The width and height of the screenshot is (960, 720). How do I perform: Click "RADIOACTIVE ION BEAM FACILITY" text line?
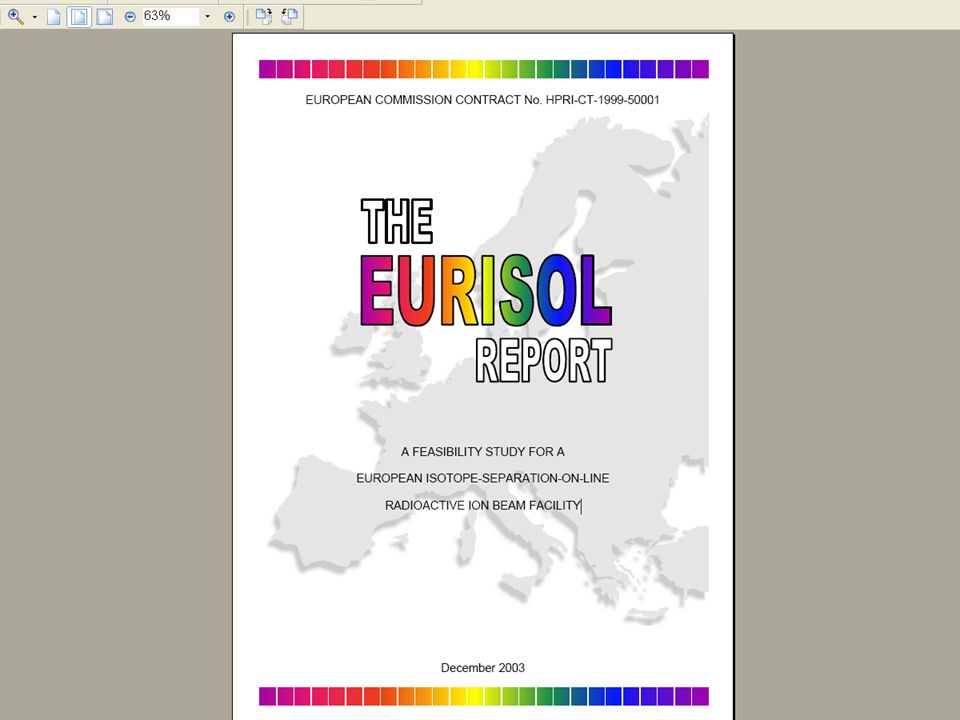click(x=482, y=505)
